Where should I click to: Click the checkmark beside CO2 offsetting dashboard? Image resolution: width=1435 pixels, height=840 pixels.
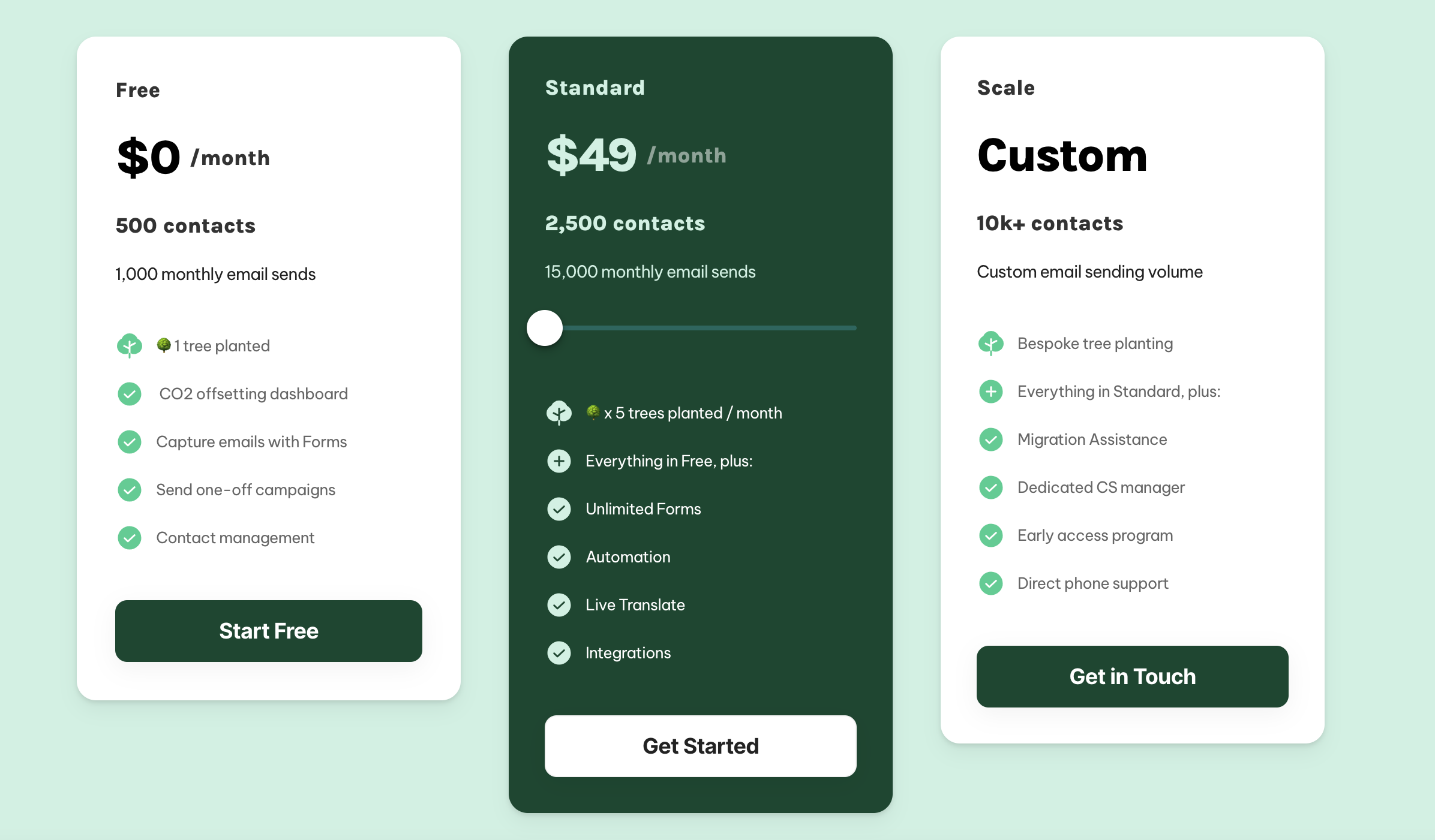coord(130,394)
